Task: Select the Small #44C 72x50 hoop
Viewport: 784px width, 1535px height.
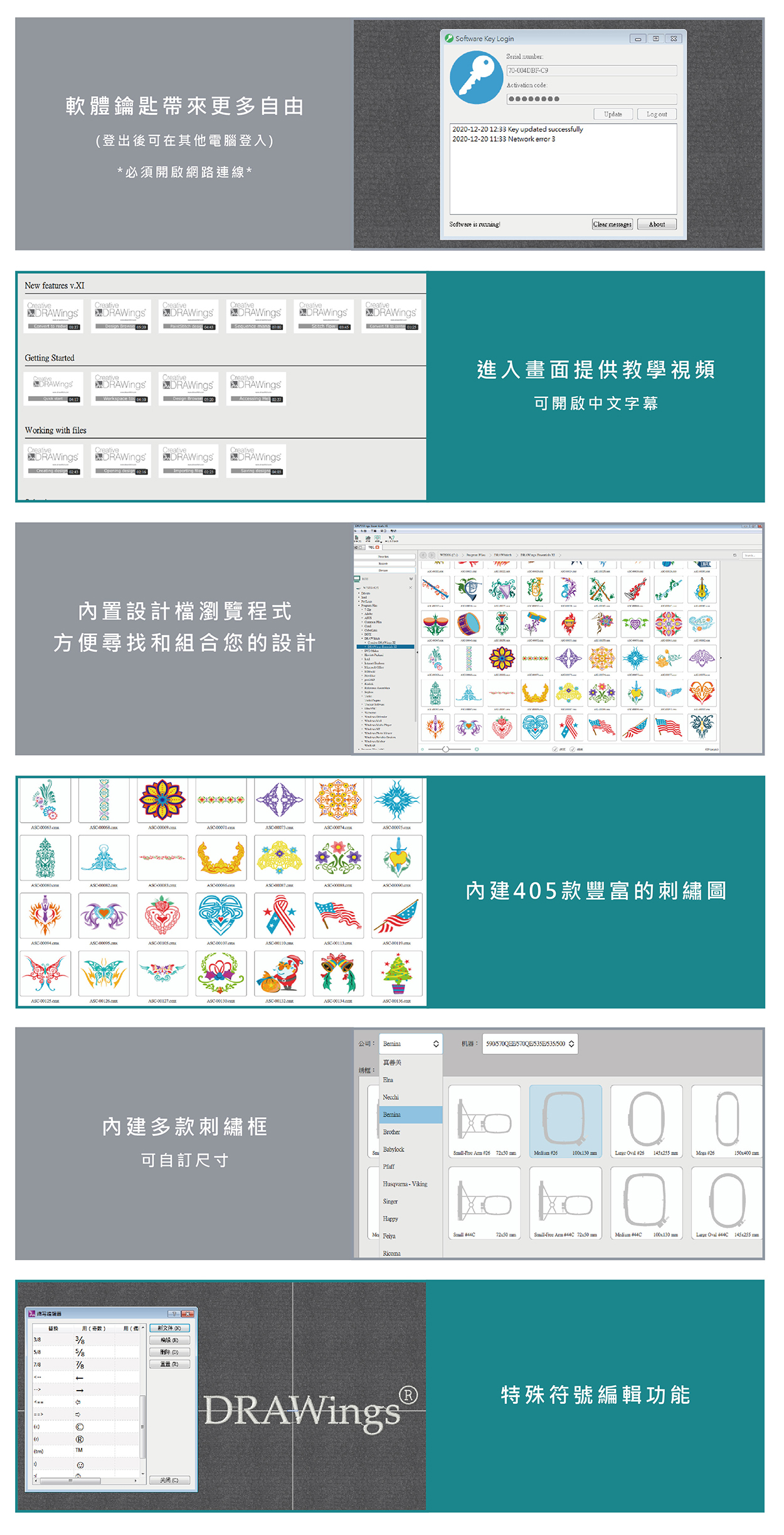Action: [485, 1203]
